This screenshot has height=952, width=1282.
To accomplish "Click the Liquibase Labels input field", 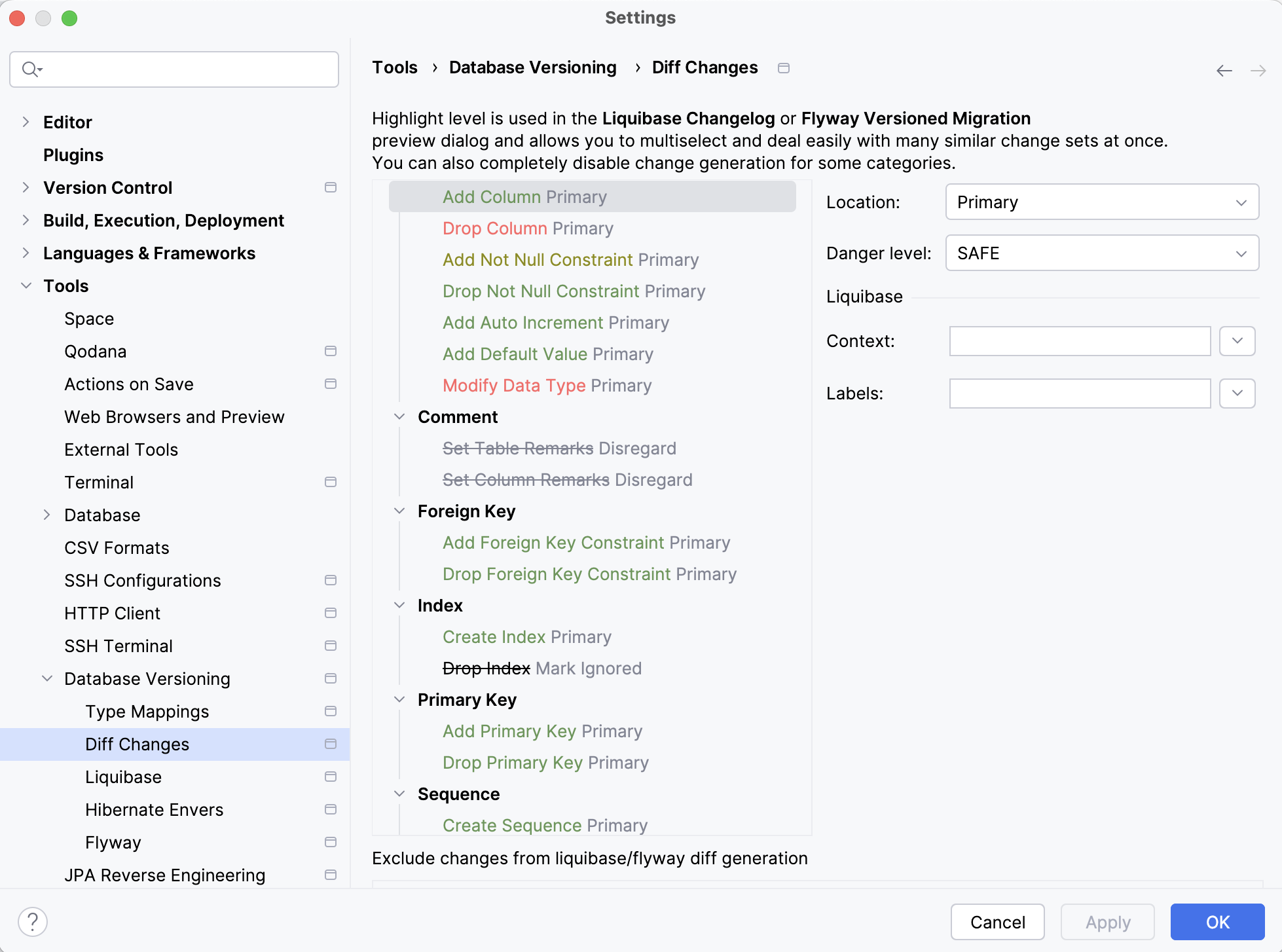I will click(x=1080, y=393).
